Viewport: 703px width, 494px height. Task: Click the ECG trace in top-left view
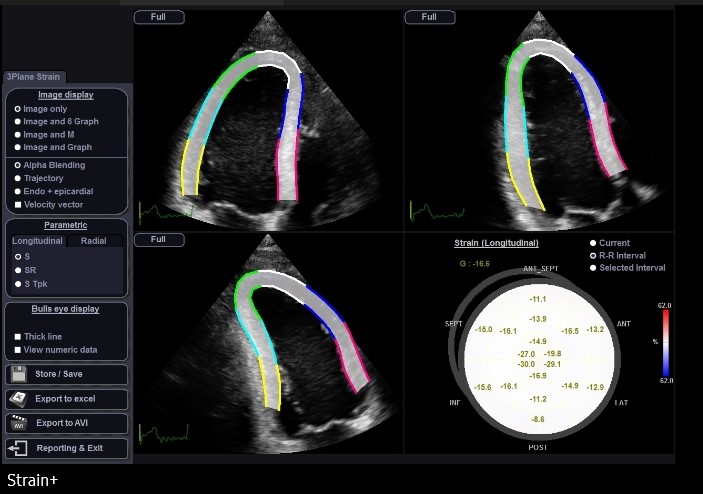[x=167, y=212]
